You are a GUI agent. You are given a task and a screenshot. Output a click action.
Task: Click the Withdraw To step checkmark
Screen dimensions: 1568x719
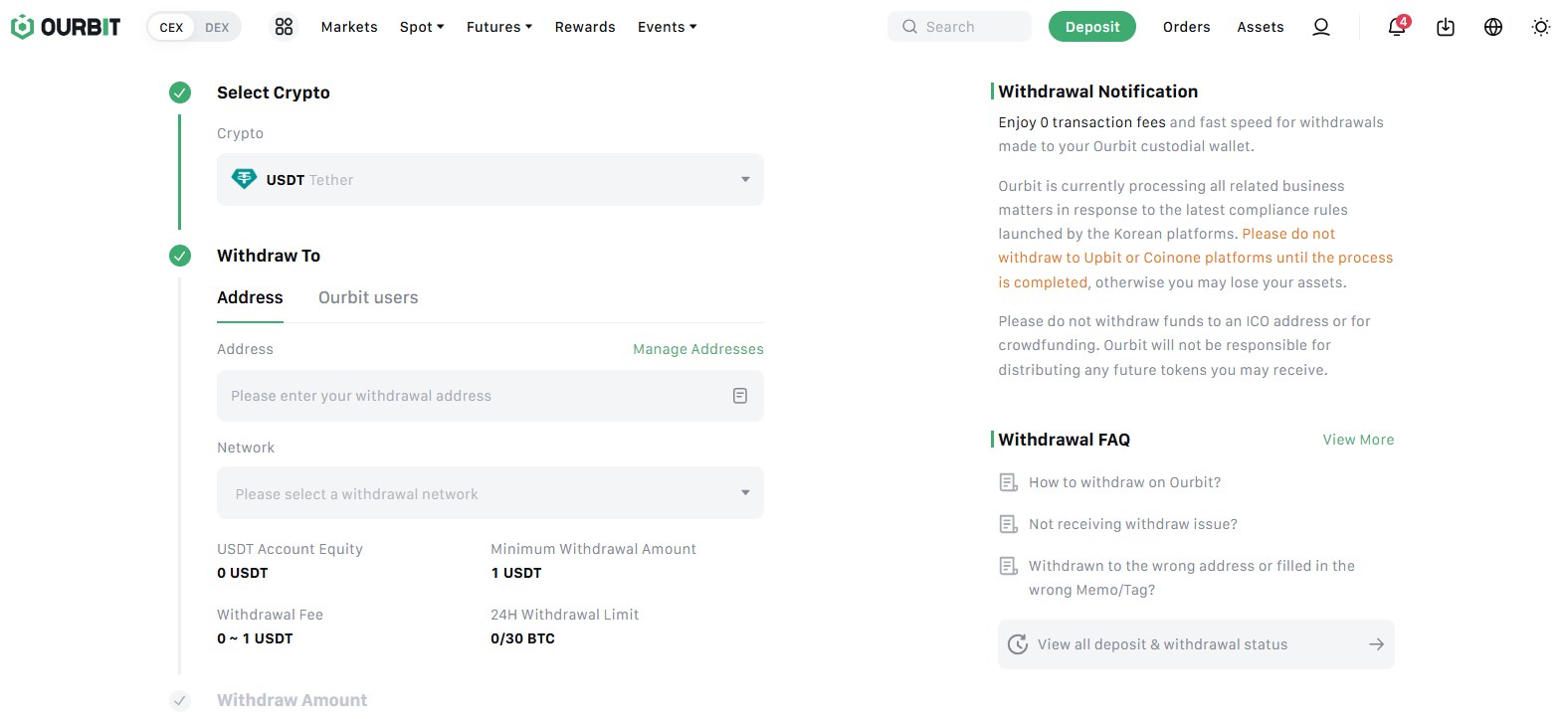[180, 256]
